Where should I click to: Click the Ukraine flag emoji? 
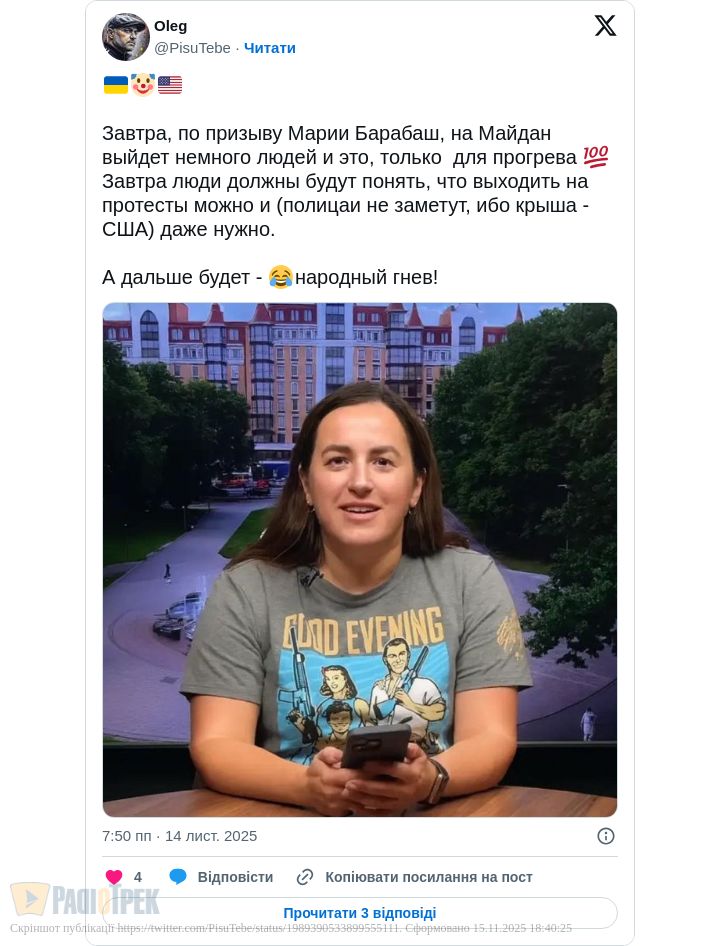(116, 85)
